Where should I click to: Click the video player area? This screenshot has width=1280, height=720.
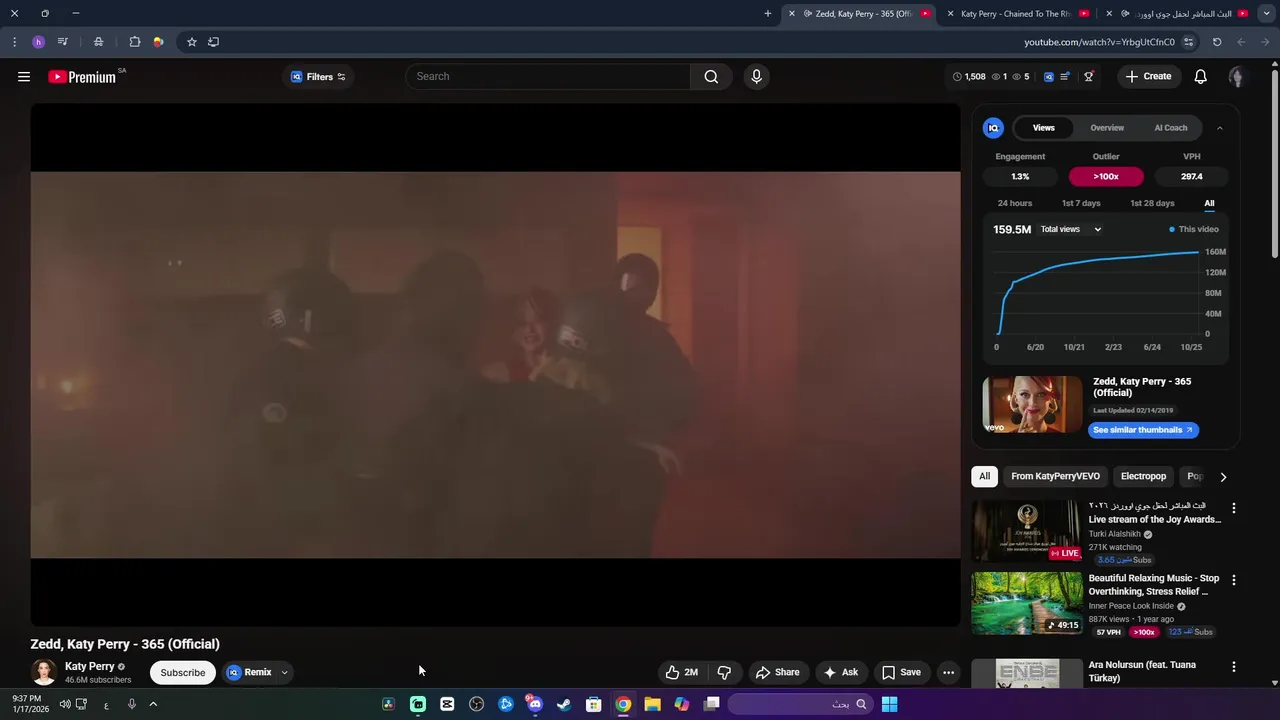[495, 365]
